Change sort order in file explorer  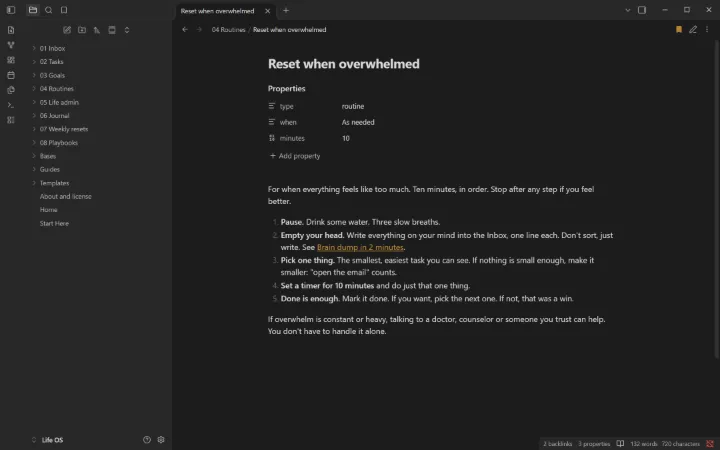(x=97, y=30)
